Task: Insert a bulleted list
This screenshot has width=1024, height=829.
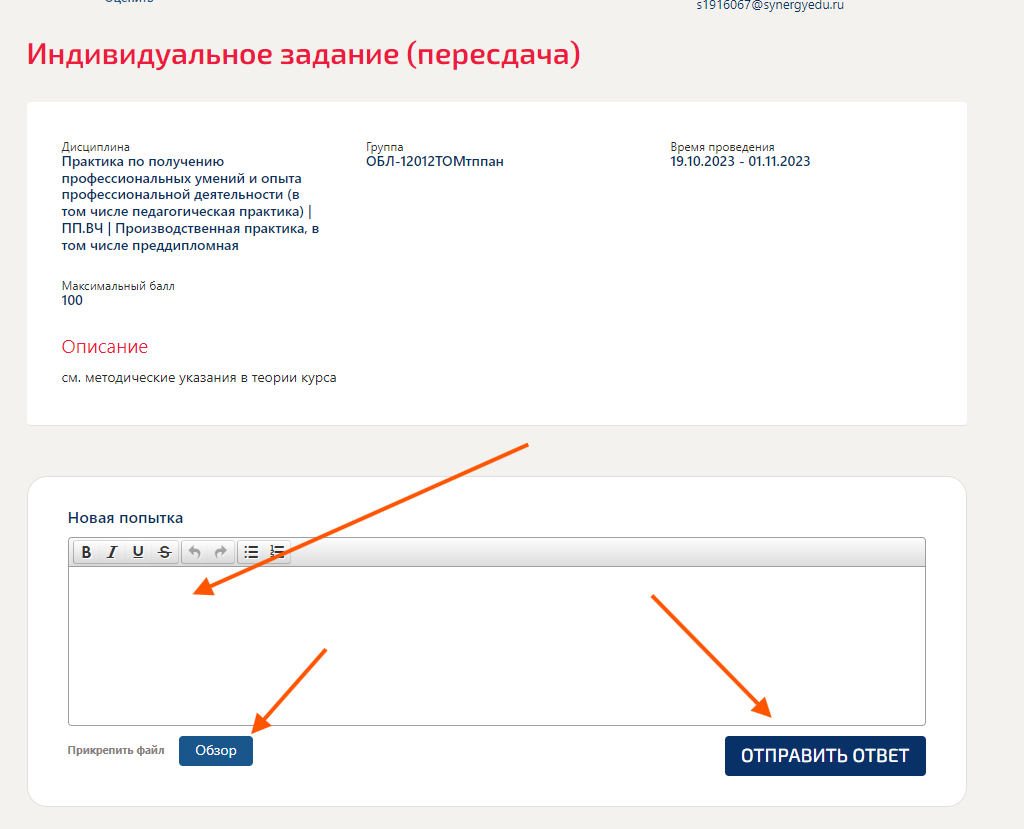Action: pos(250,551)
